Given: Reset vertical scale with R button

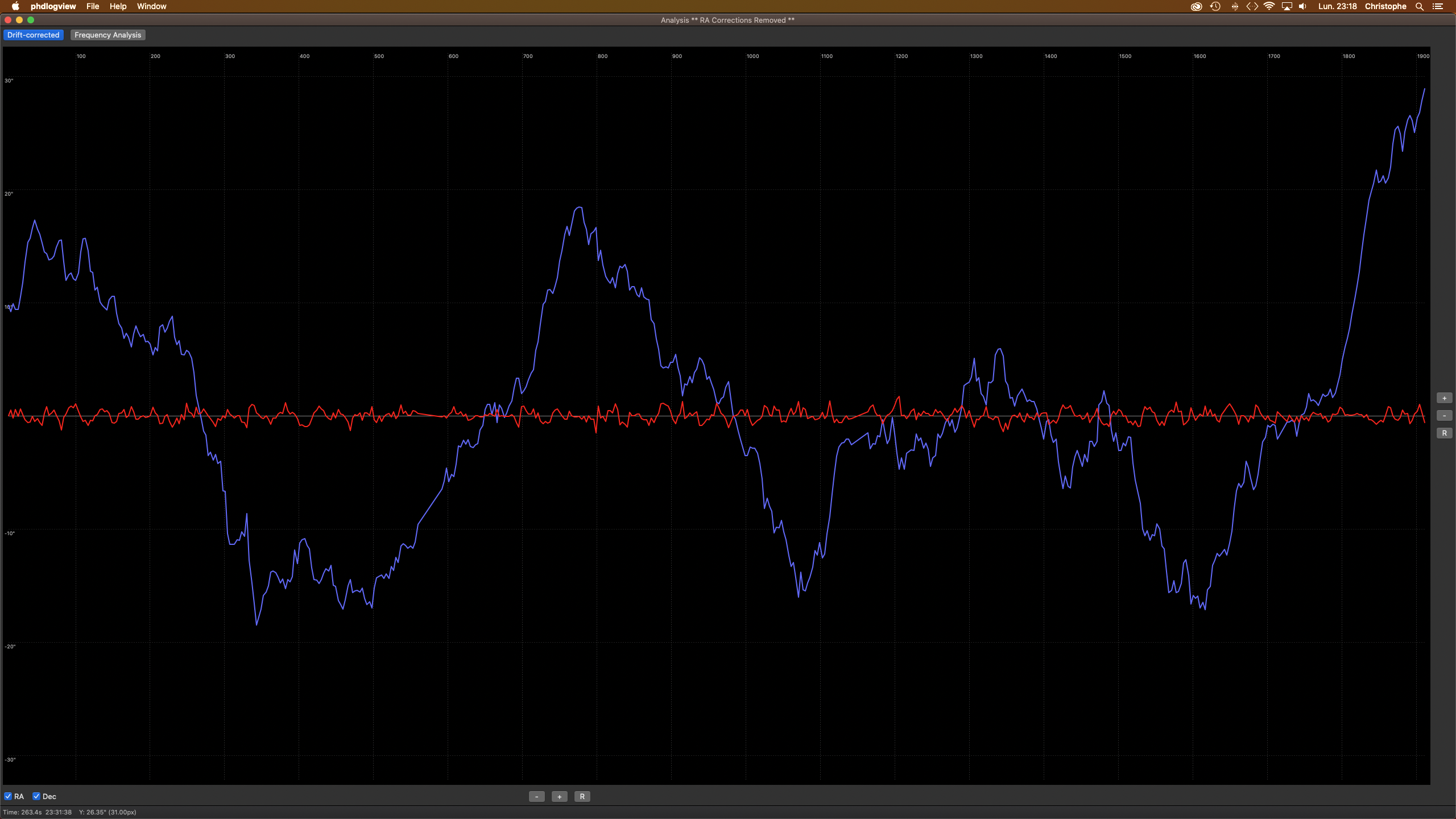Looking at the screenshot, I should click(1444, 433).
